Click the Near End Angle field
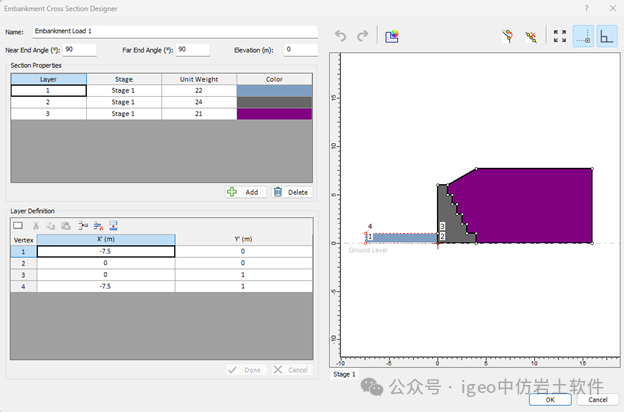Image resolution: width=624 pixels, height=412 pixels. pyautogui.click(x=80, y=50)
